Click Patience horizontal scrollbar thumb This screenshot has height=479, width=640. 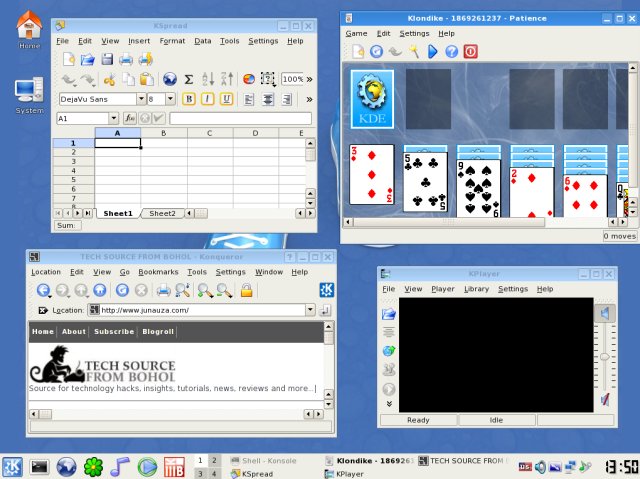[449, 222]
